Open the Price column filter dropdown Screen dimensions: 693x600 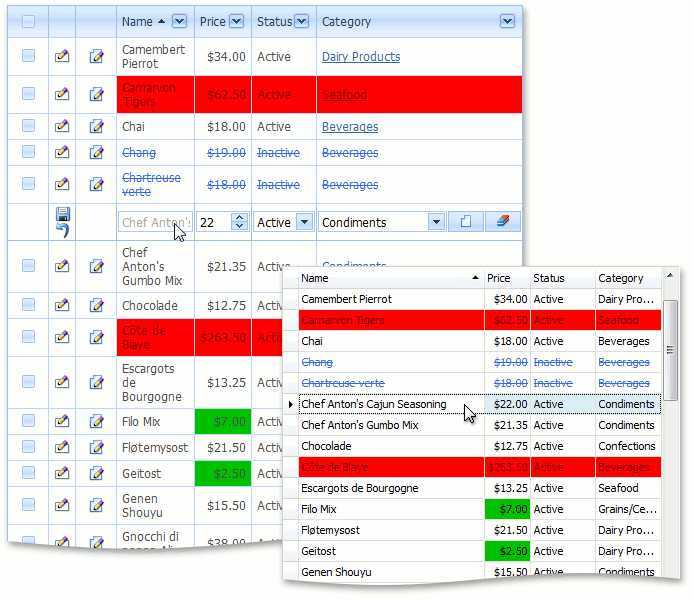(x=236, y=21)
